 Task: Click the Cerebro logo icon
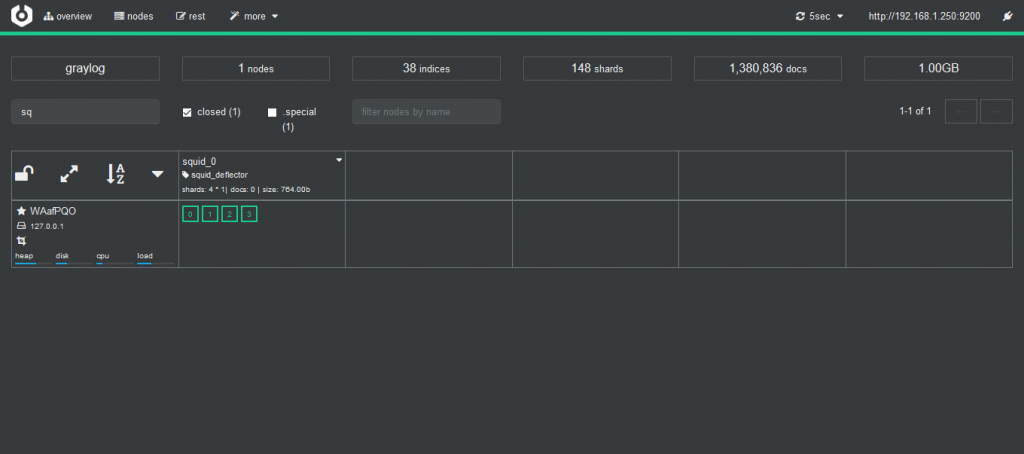(22, 16)
